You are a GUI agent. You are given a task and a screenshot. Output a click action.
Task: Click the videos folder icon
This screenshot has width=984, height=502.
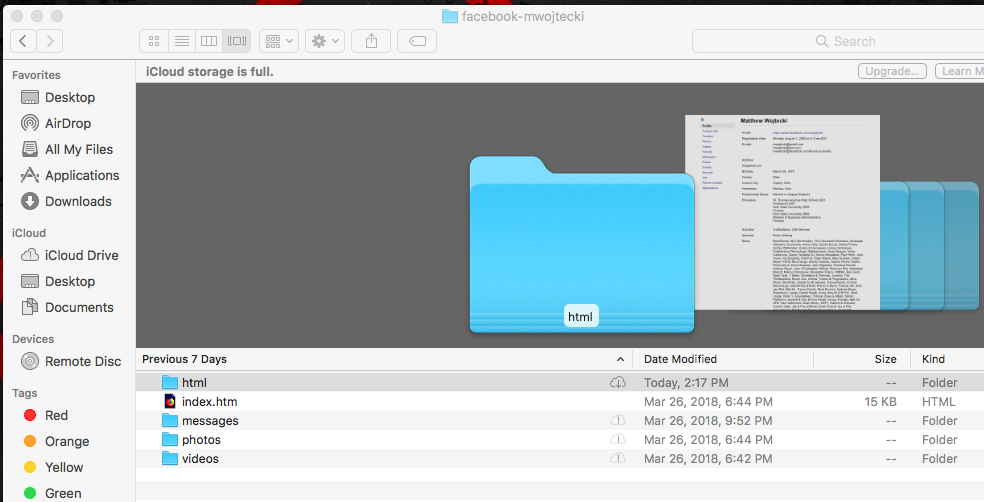[170, 459]
